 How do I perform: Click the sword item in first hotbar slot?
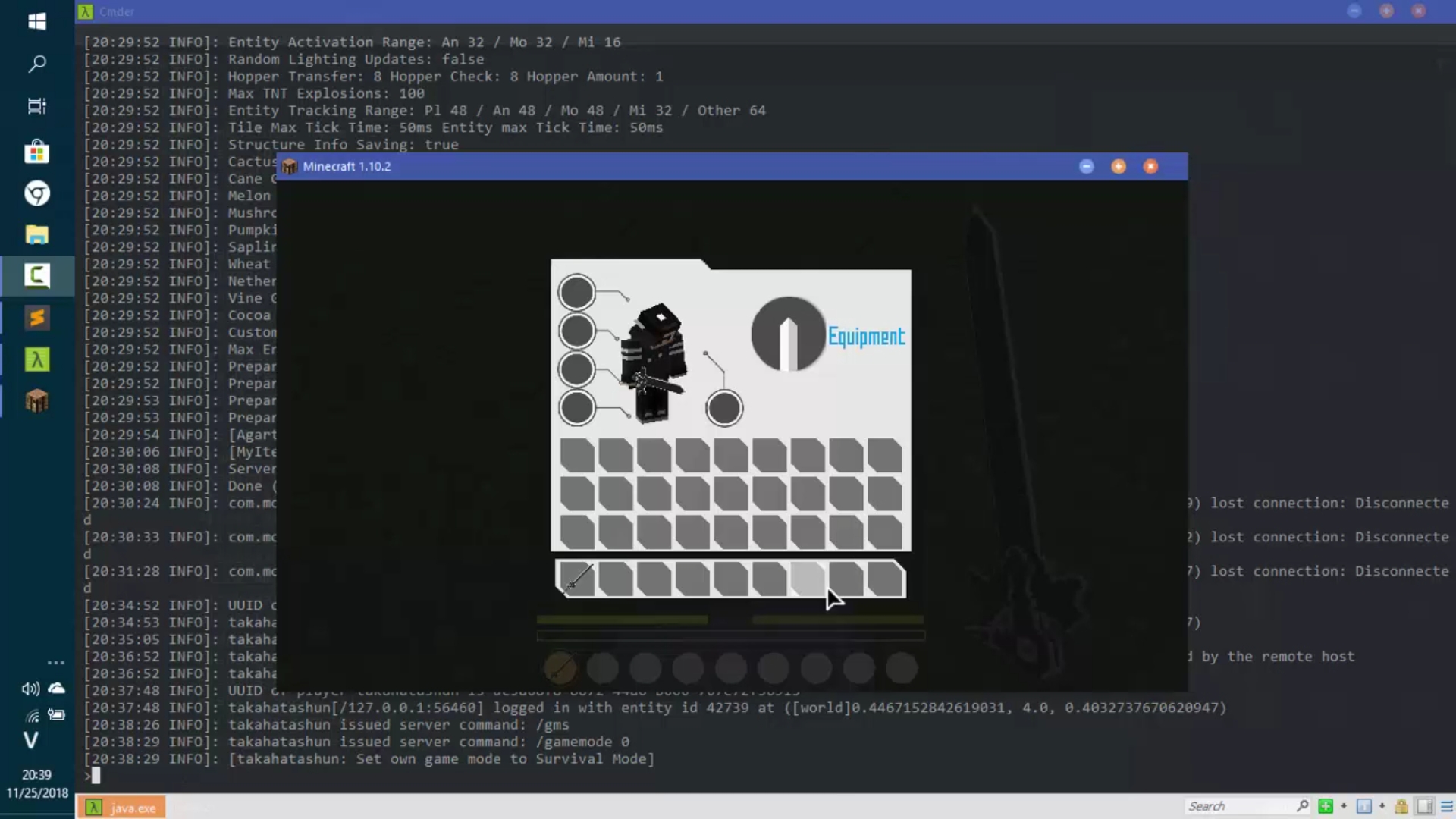[578, 579]
